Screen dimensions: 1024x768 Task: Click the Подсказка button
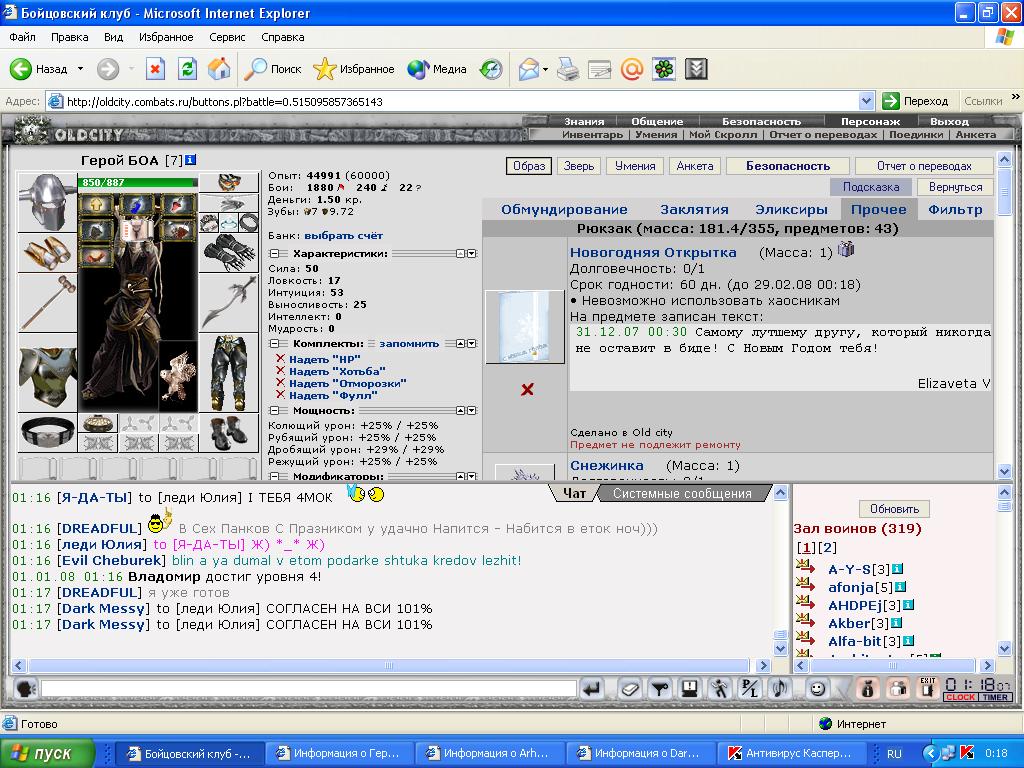pos(871,187)
